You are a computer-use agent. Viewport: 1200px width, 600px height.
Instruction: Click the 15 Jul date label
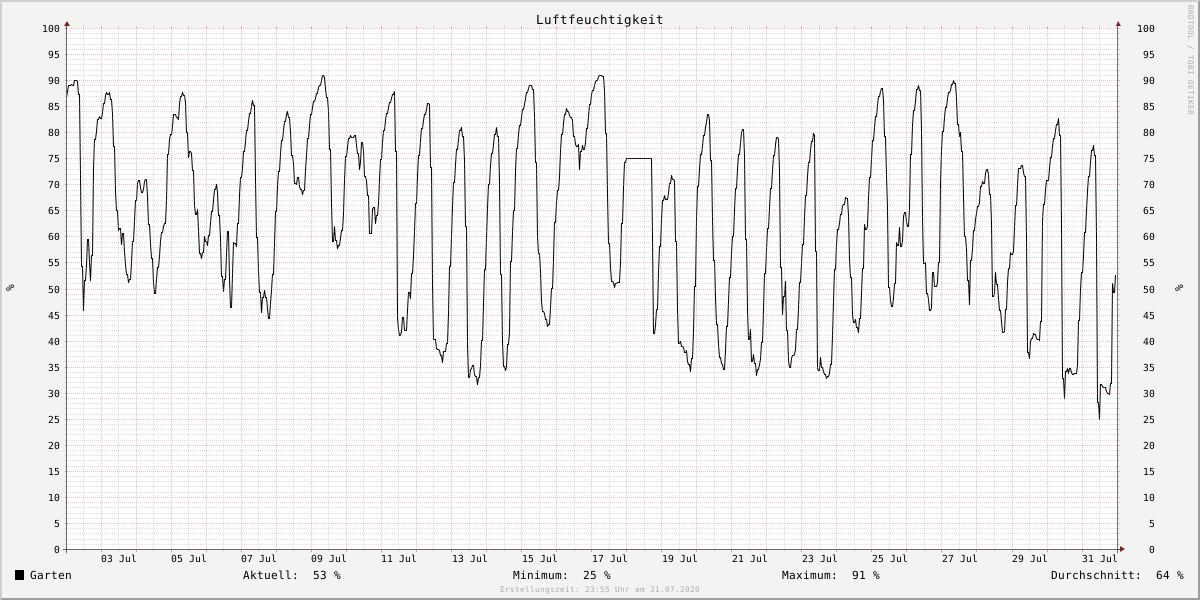539,559
